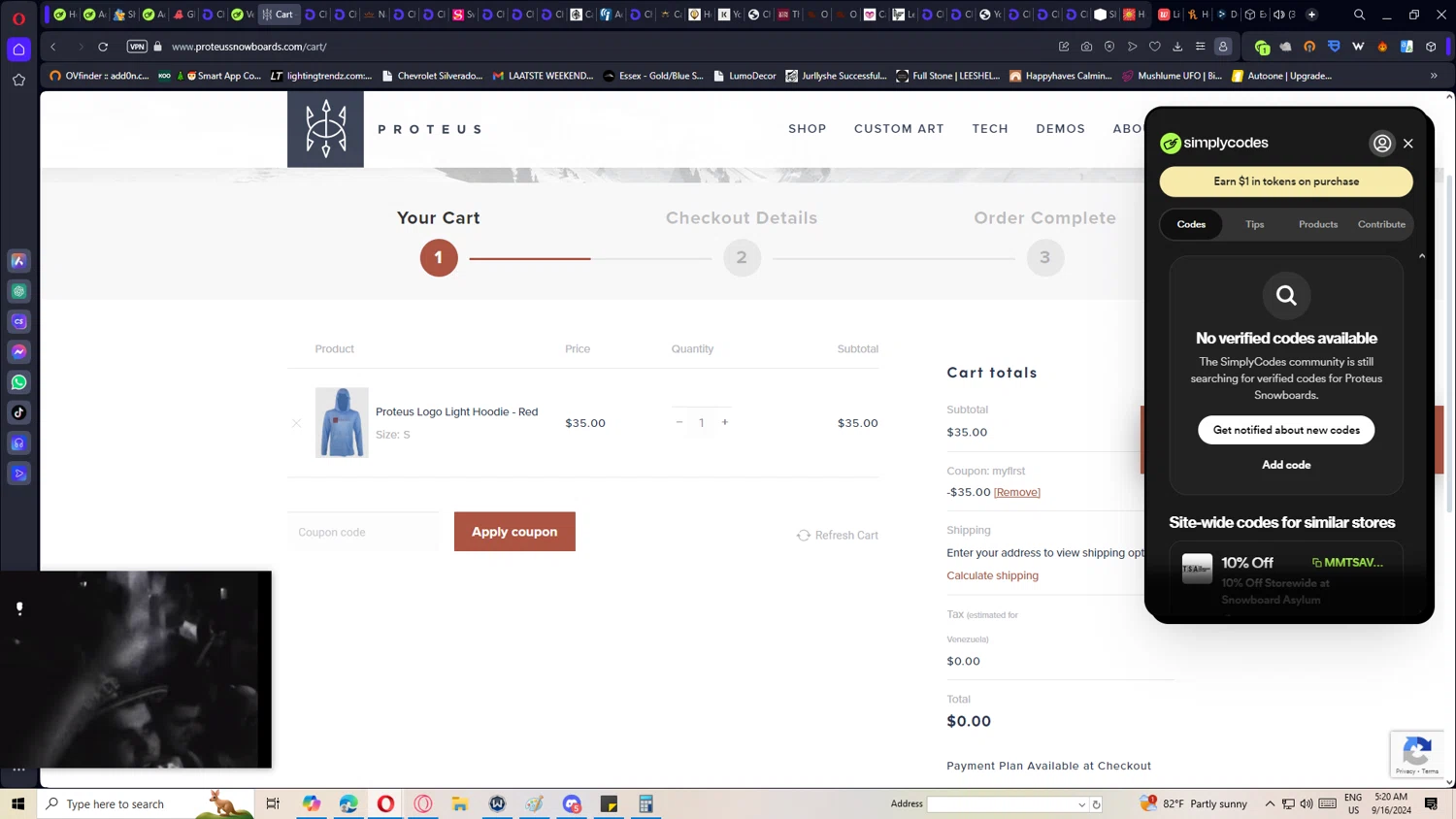Open sidebar bookmarks star icon
Viewport: 1456px width, 819px height.
(x=18, y=81)
